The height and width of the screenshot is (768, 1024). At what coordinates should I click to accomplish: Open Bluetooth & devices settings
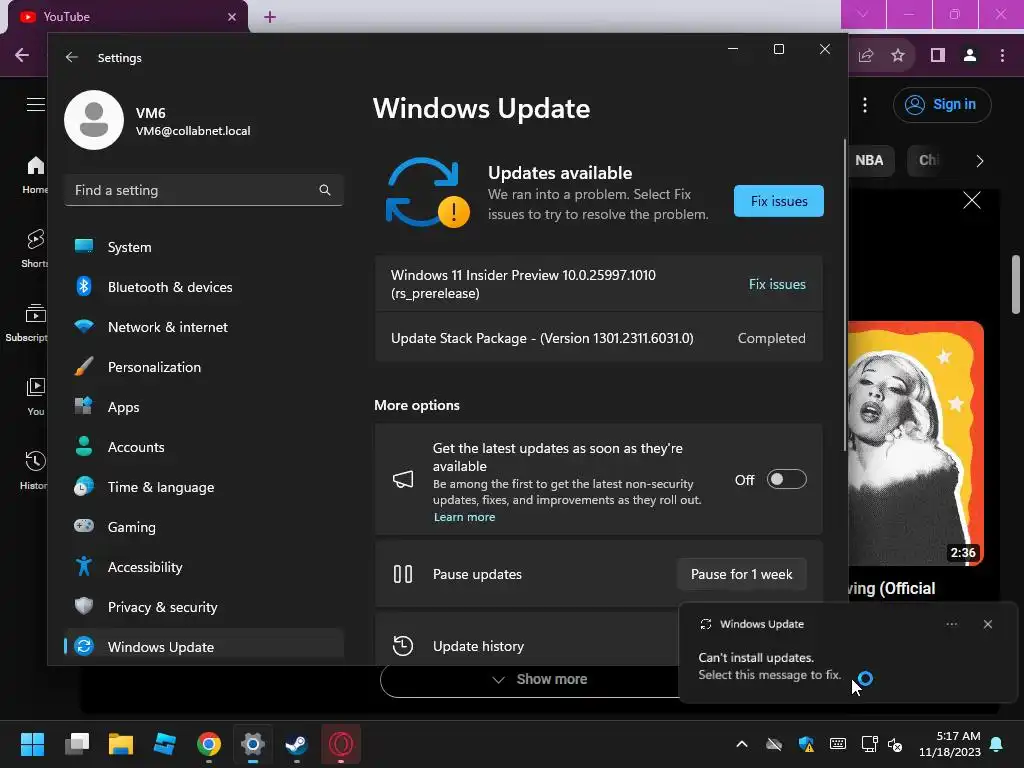(x=204, y=287)
